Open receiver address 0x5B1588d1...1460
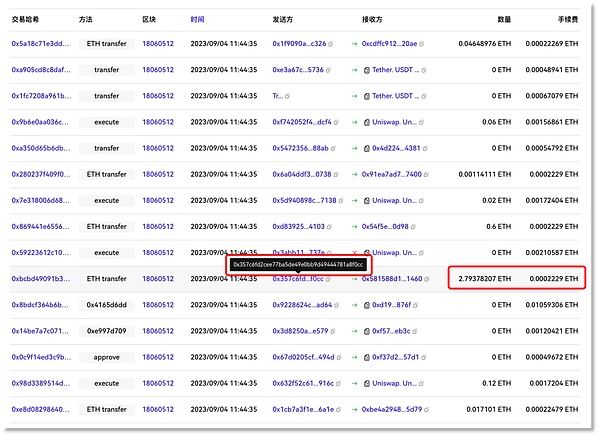The width and height of the screenshot is (600, 436). click(391, 278)
